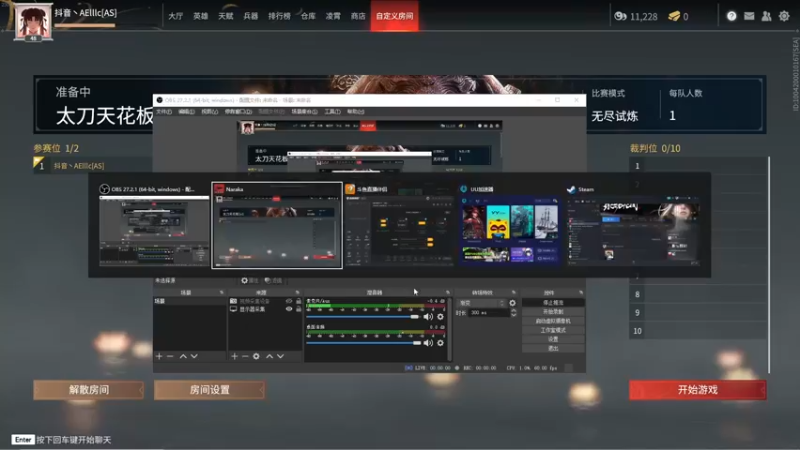The height and width of the screenshot is (450, 800).
Task: Open the 兵器 weapons tab
Action: pos(251,16)
